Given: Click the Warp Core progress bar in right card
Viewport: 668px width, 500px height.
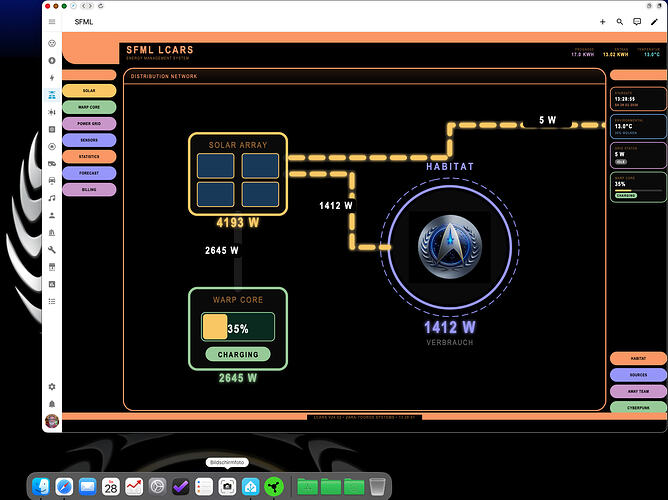Looking at the screenshot, I should coord(638,190).
